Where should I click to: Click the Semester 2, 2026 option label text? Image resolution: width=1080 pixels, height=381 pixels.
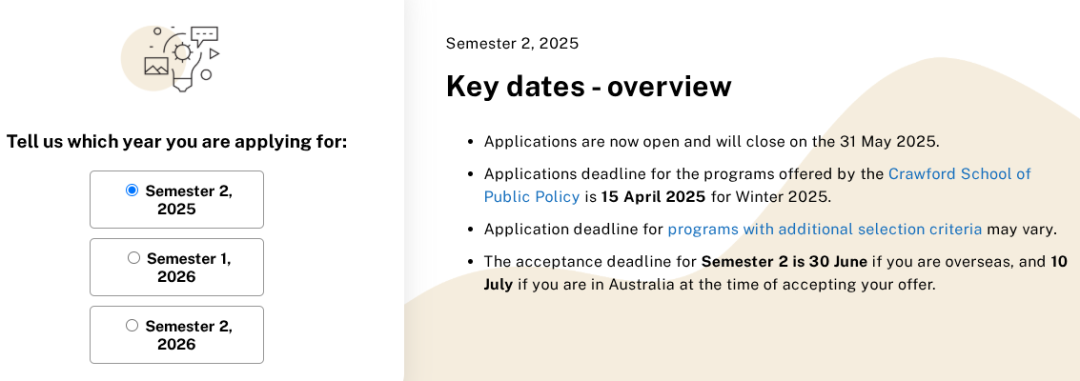coord(189,335)
